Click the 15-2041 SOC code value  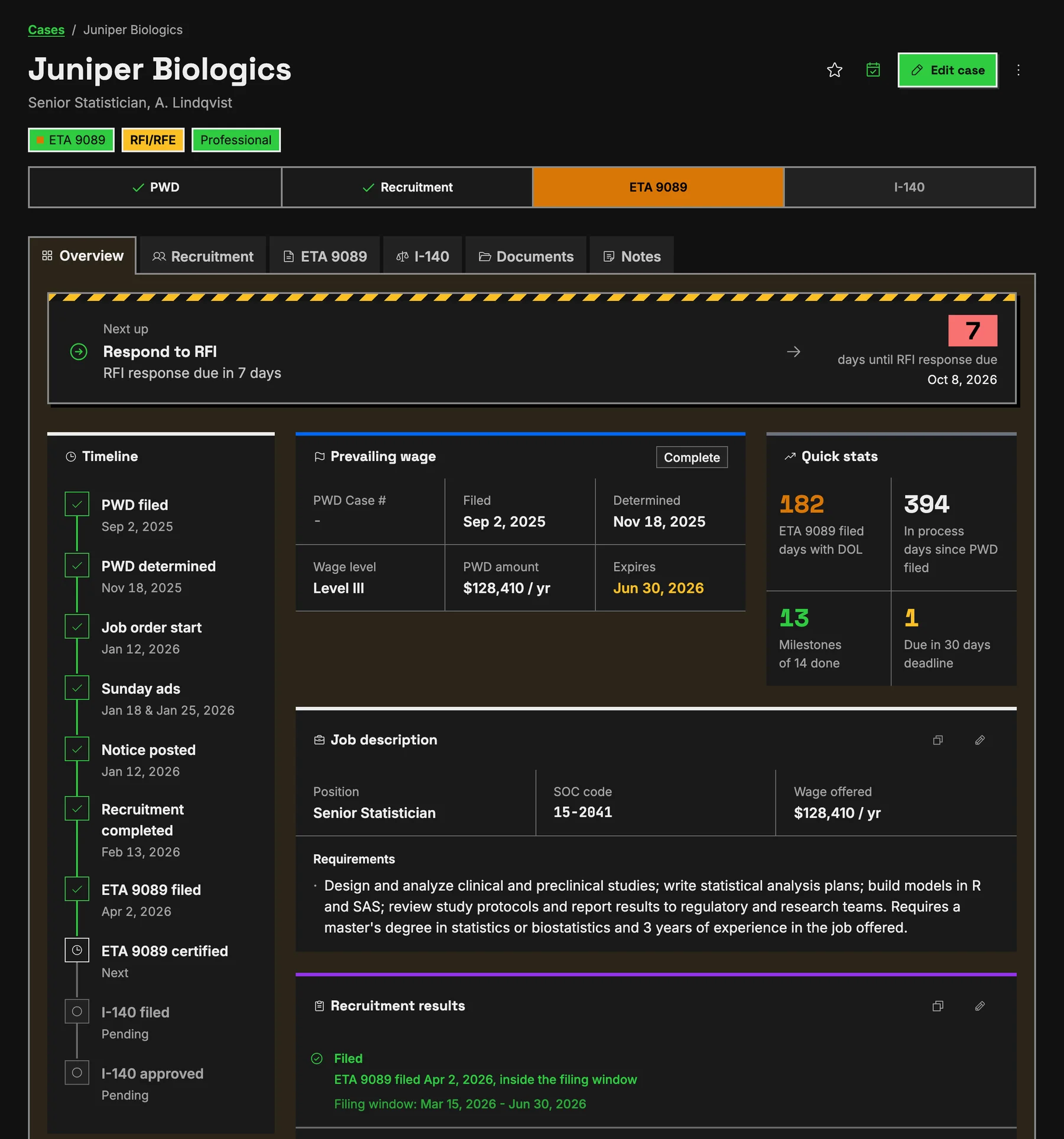tap(582, 812)
